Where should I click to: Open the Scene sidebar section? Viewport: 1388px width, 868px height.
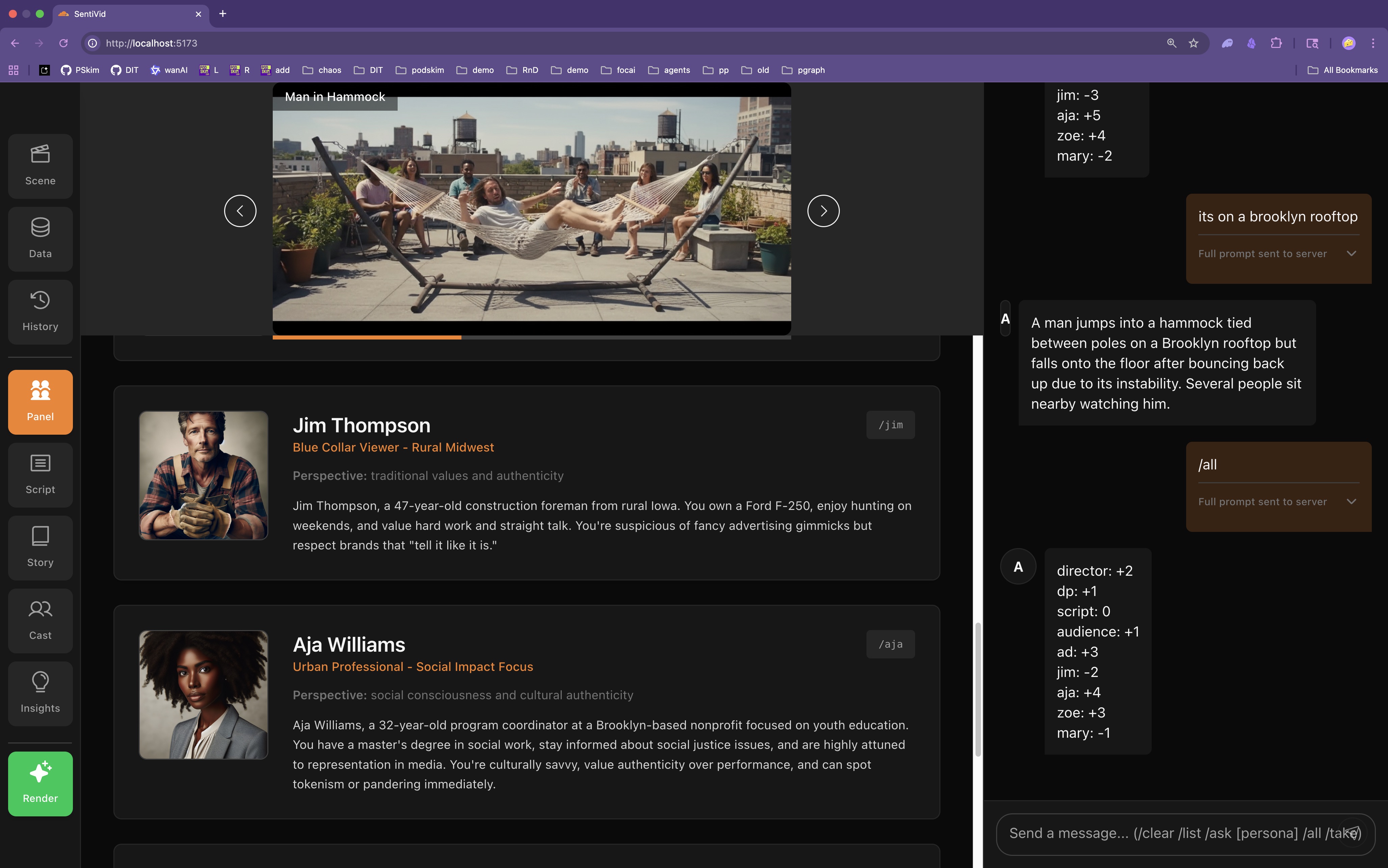point(40,166)
